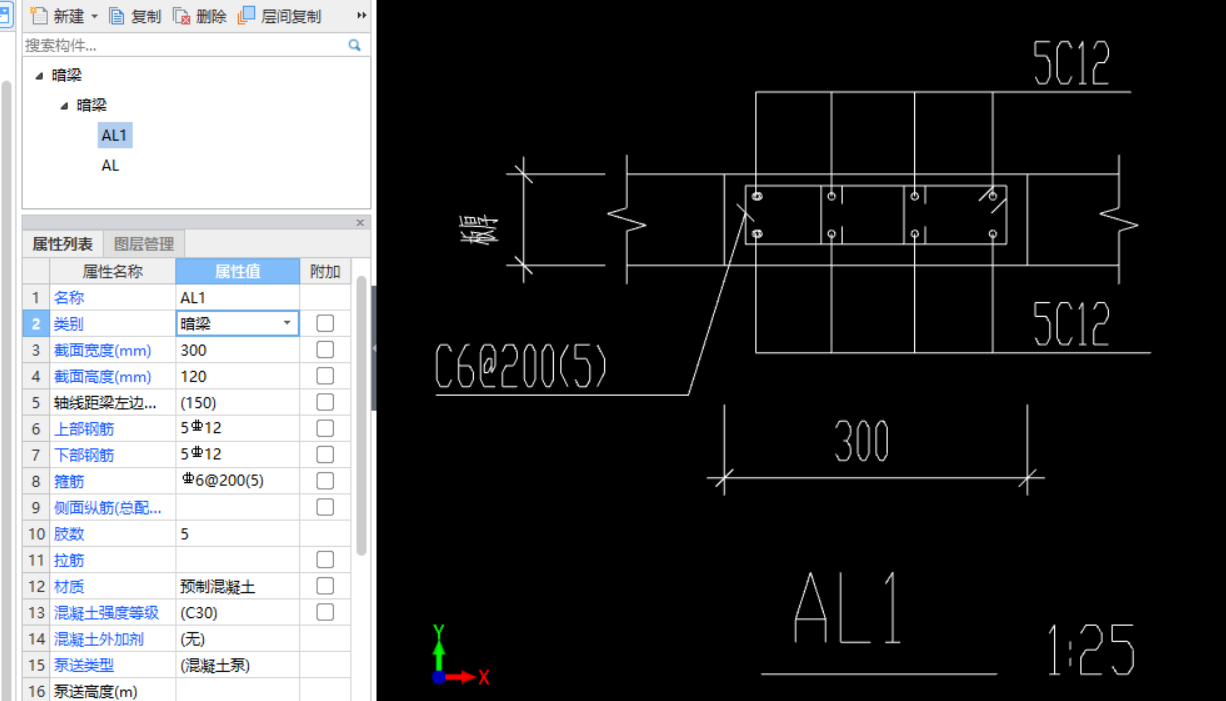1226x701 pixels.
Task: Toggle 附加 checkbox for 材质 row
Action: tap(325, 586)
